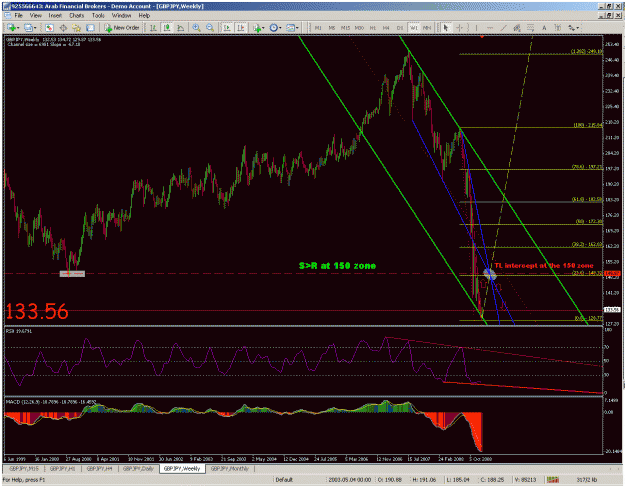Switch chart to M1 timeframe
Screen dimensions: 625x486
[x=318, y=28]
